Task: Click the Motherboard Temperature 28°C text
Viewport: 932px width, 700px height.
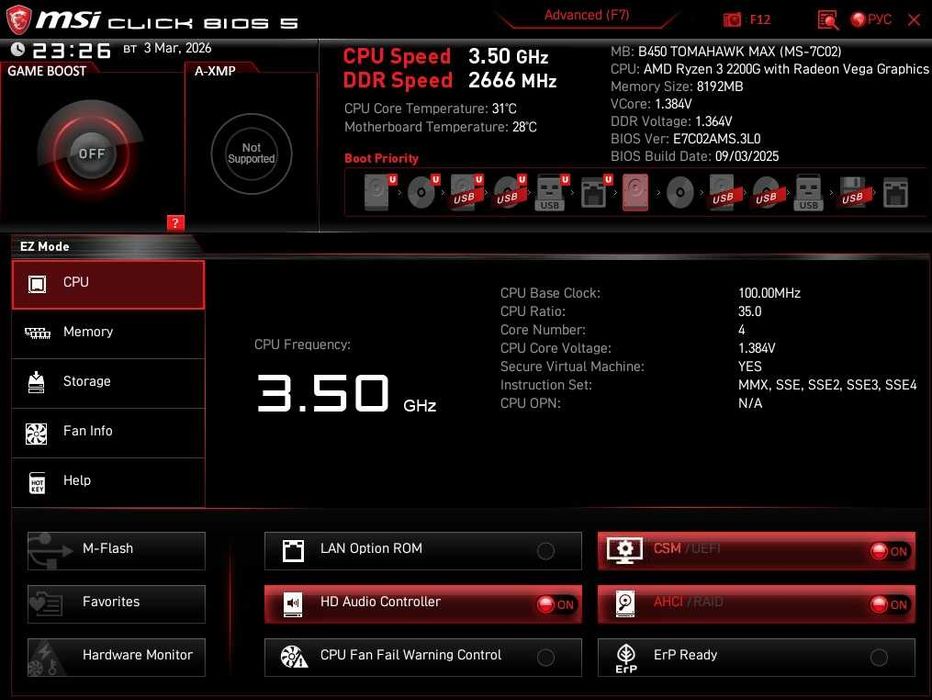Action: [x=440, y=127]
